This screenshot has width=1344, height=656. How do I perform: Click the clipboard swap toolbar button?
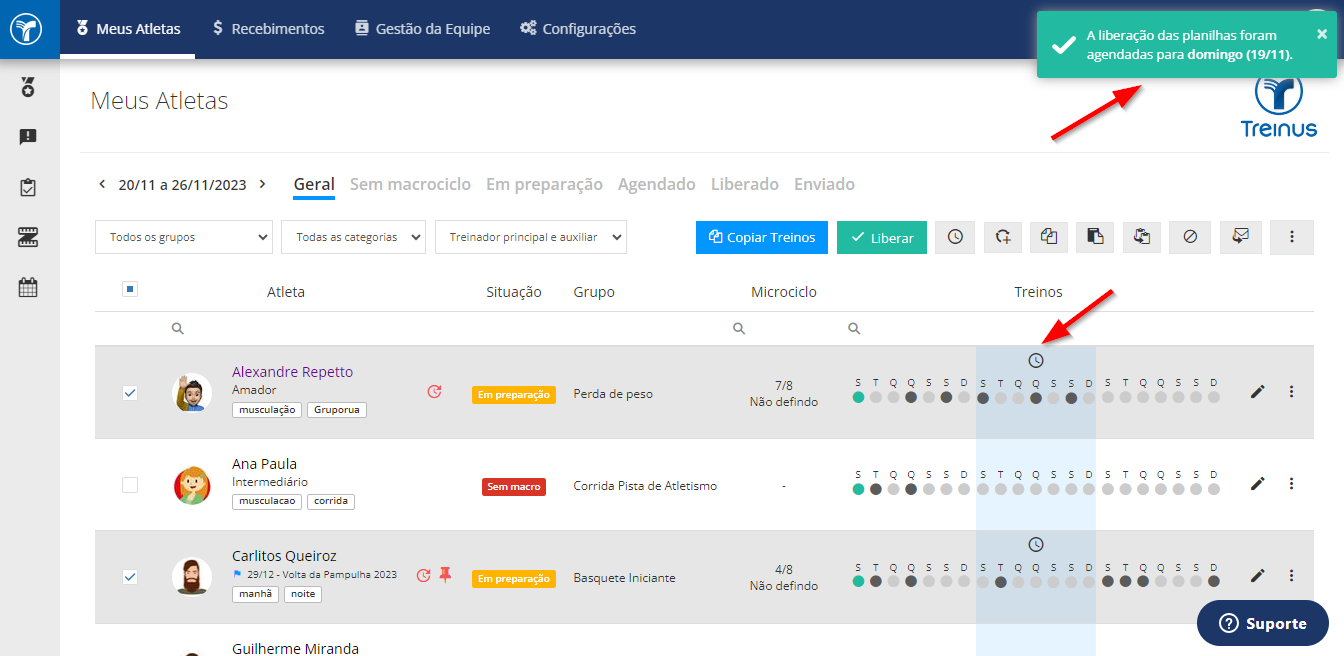pyautogui.click(x=1143, y=237)
